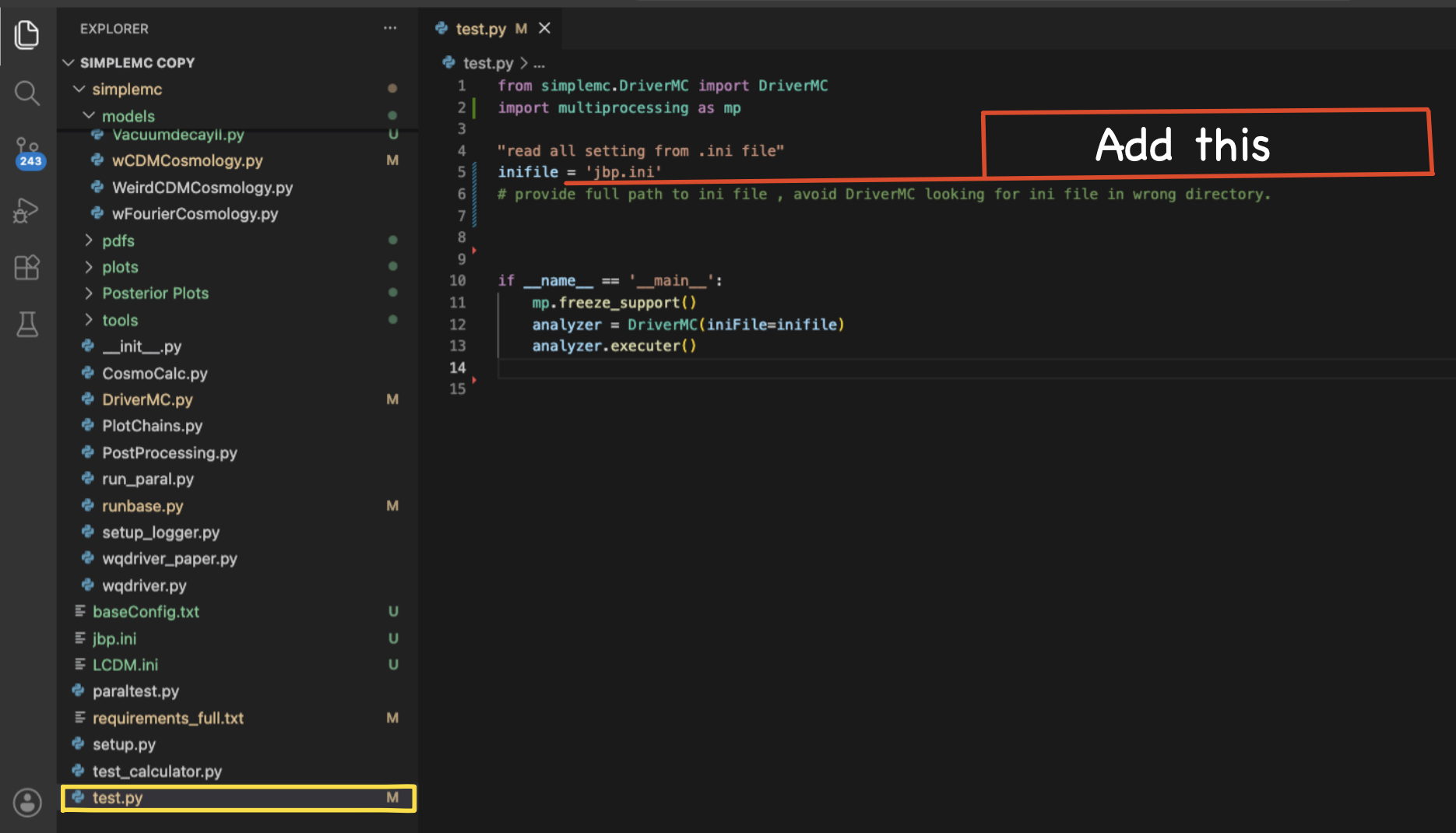Open the Run and Debug view
Viewport: 1456px width, 833px height.
pos(27,210)
